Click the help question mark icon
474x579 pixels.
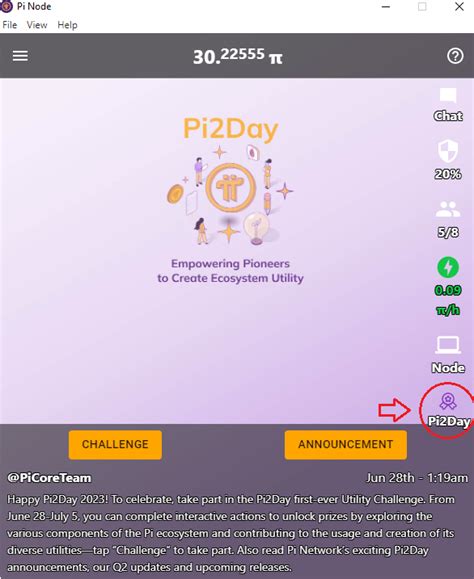click(x=455, y=56)
